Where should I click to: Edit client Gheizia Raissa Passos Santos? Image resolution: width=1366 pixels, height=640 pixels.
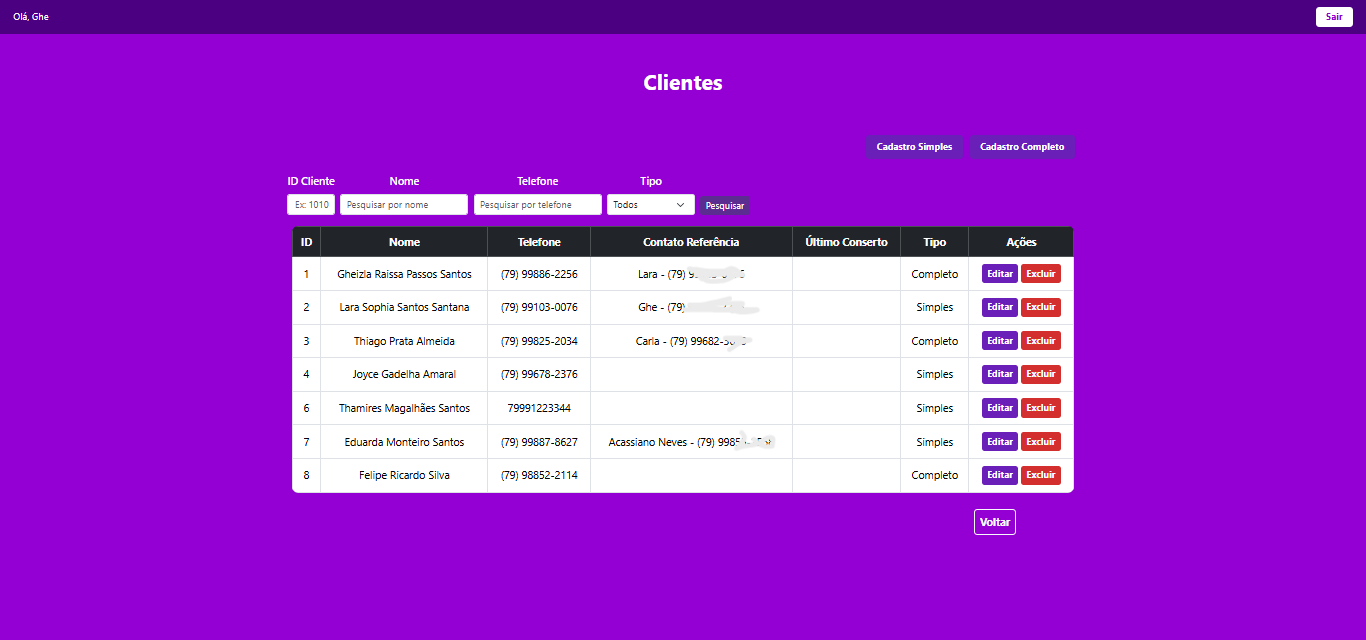[x=1000, y=274]
